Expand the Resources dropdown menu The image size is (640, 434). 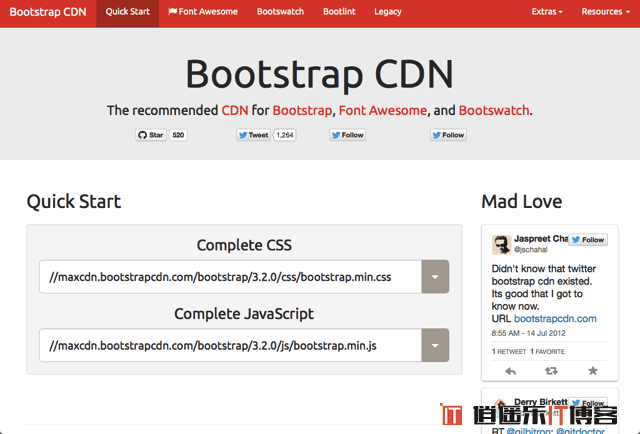pos(606,12)
